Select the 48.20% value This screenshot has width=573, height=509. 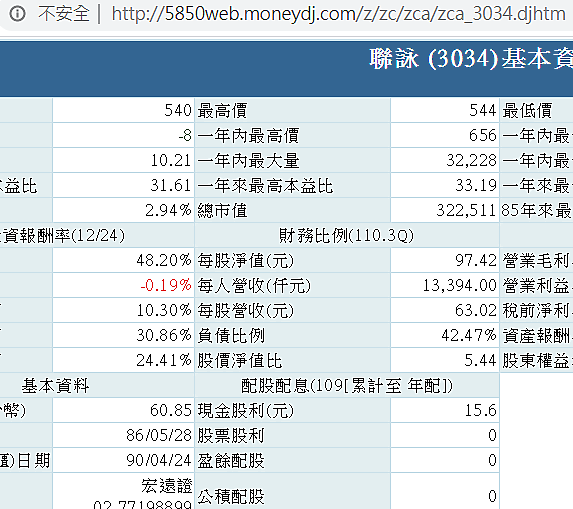[x=164, y=261]
